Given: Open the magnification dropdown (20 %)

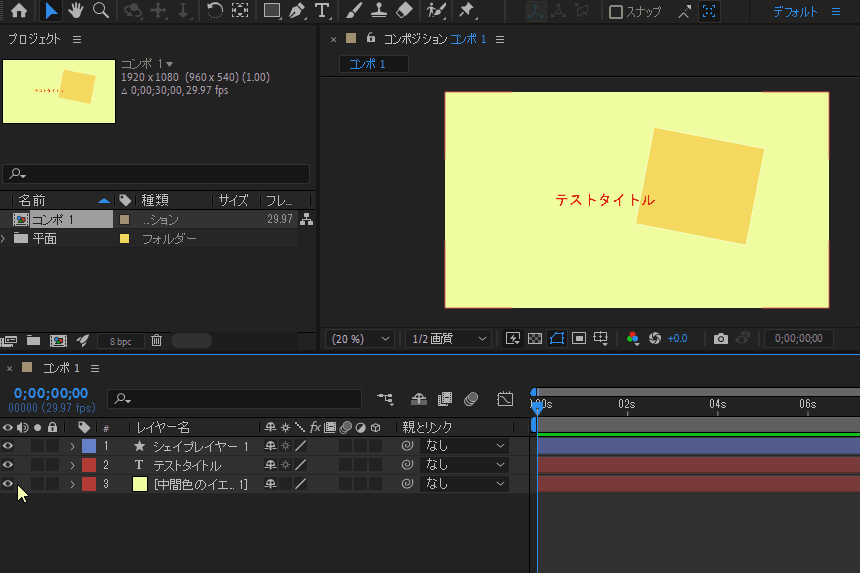Looking at the screenshot, I should point(360,339).
